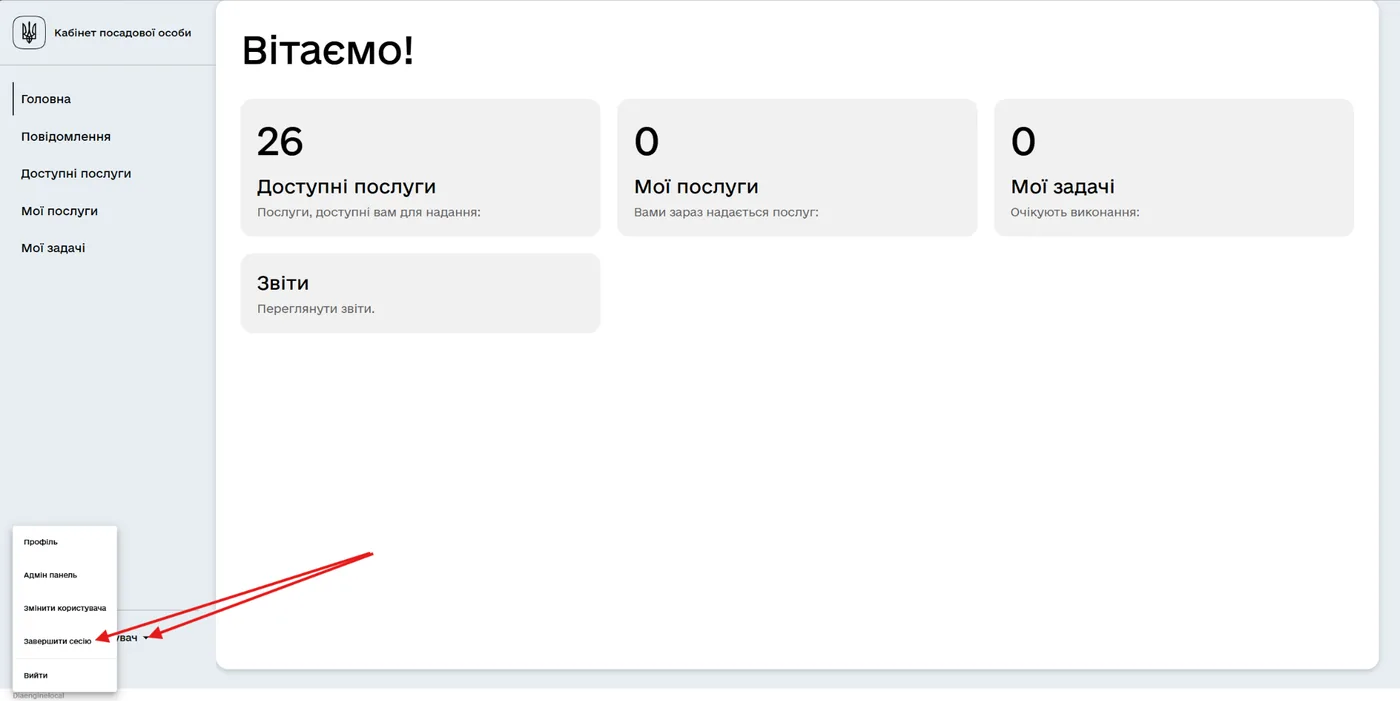Select Мої задачі in the sidebar
The height and width of the screenshot is (701, 1400).
[x=53, y=248]
